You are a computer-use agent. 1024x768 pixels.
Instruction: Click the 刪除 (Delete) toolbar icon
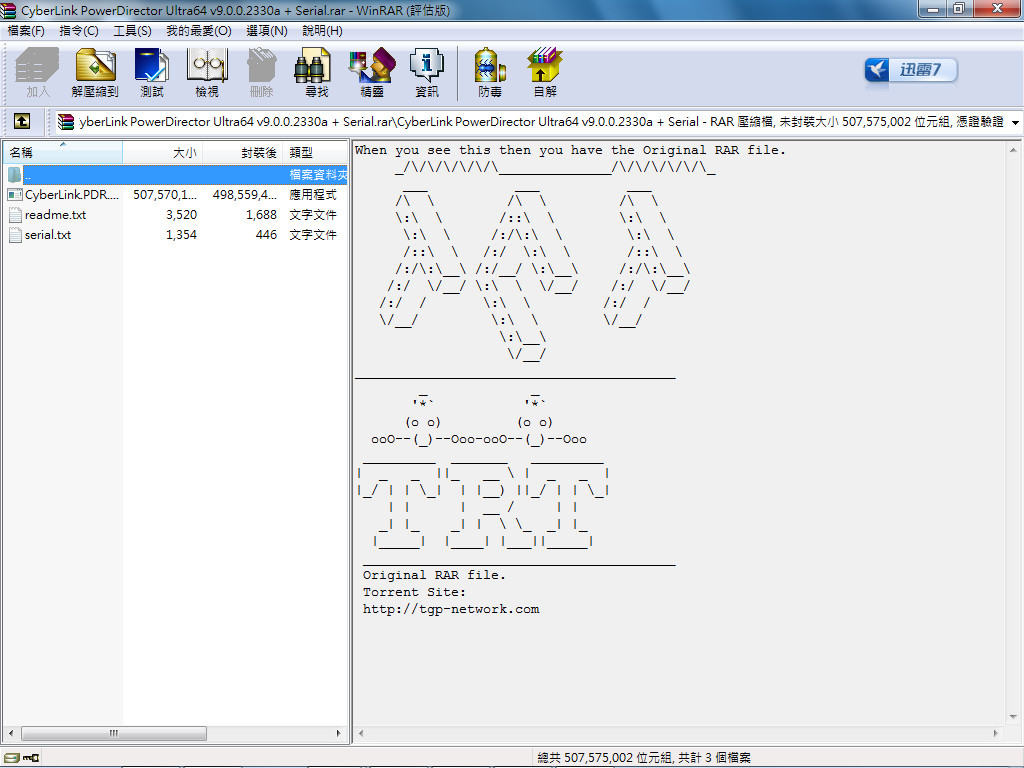click(x=261, y=72)
